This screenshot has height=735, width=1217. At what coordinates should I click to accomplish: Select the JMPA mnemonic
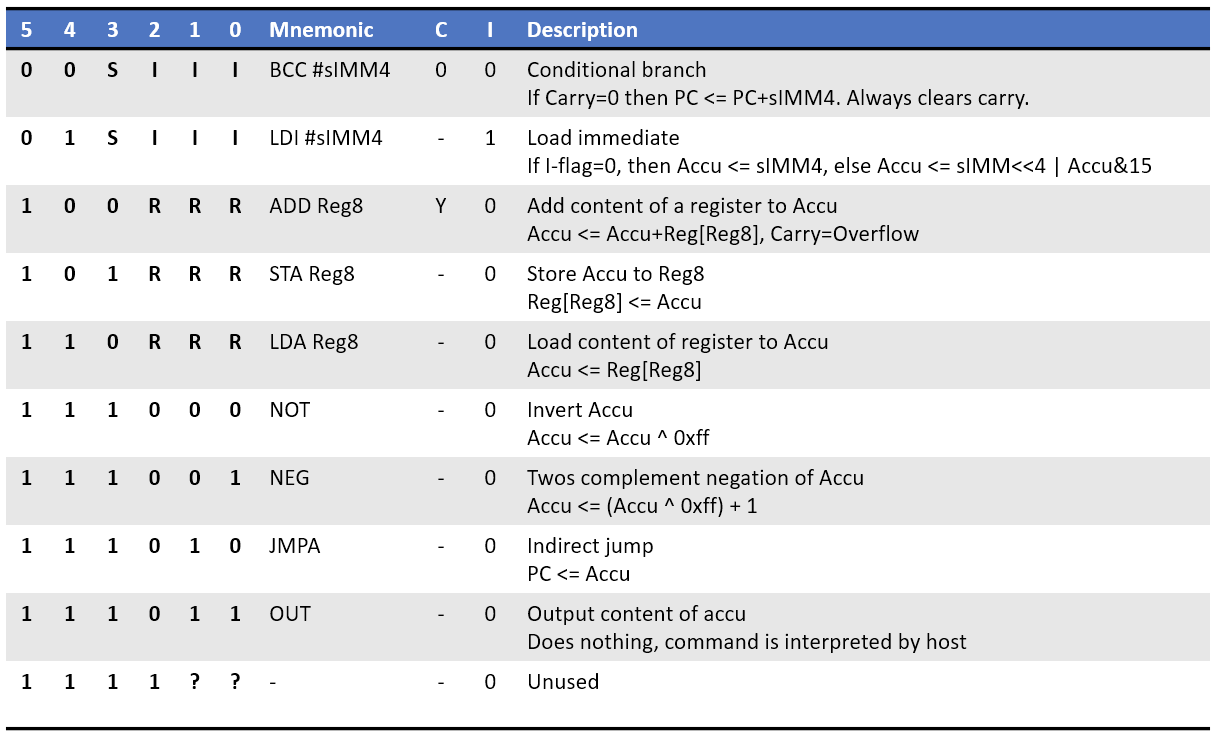(x=295, y=546)
